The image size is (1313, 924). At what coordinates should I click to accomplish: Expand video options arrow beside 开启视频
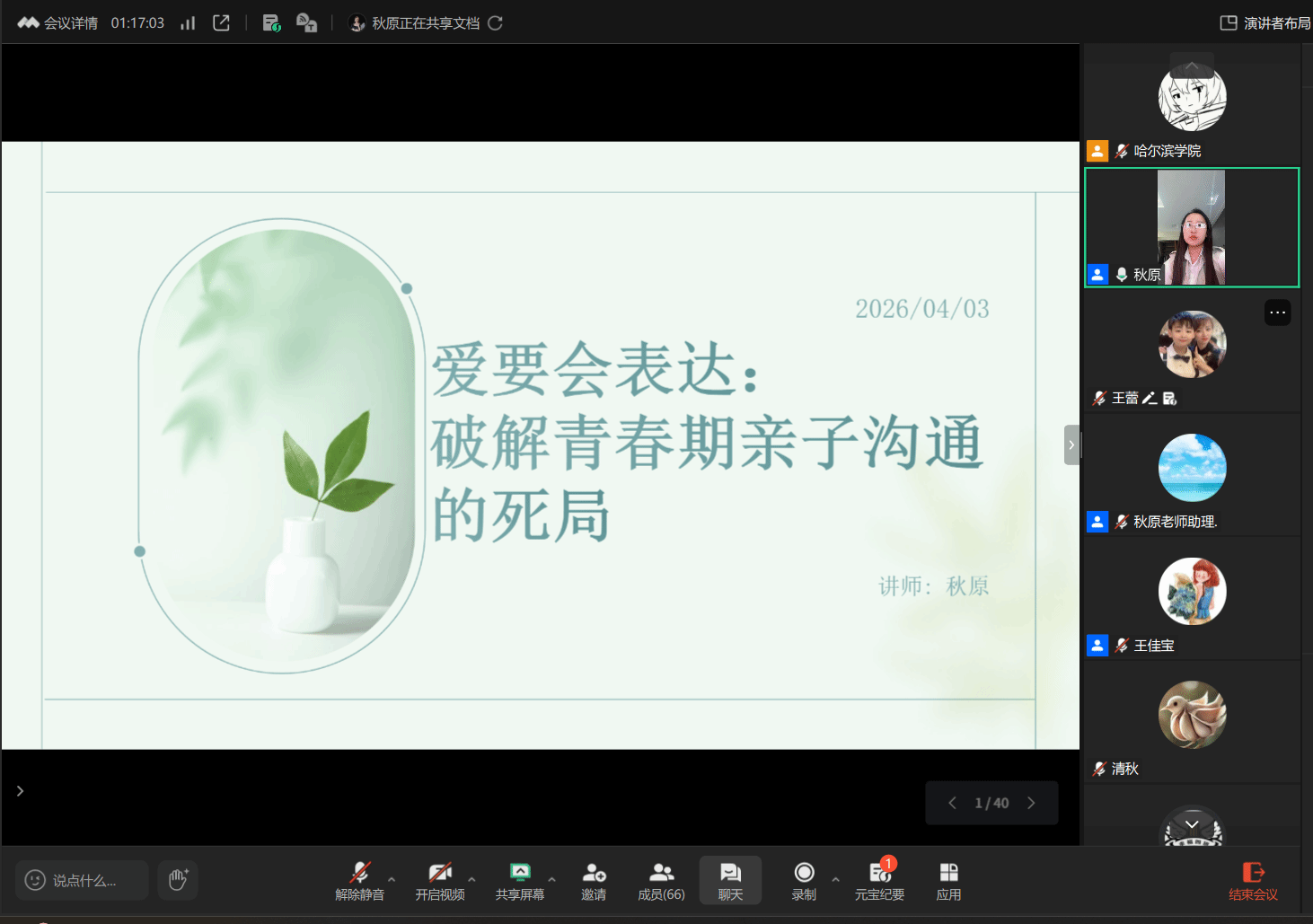[471, 879]
